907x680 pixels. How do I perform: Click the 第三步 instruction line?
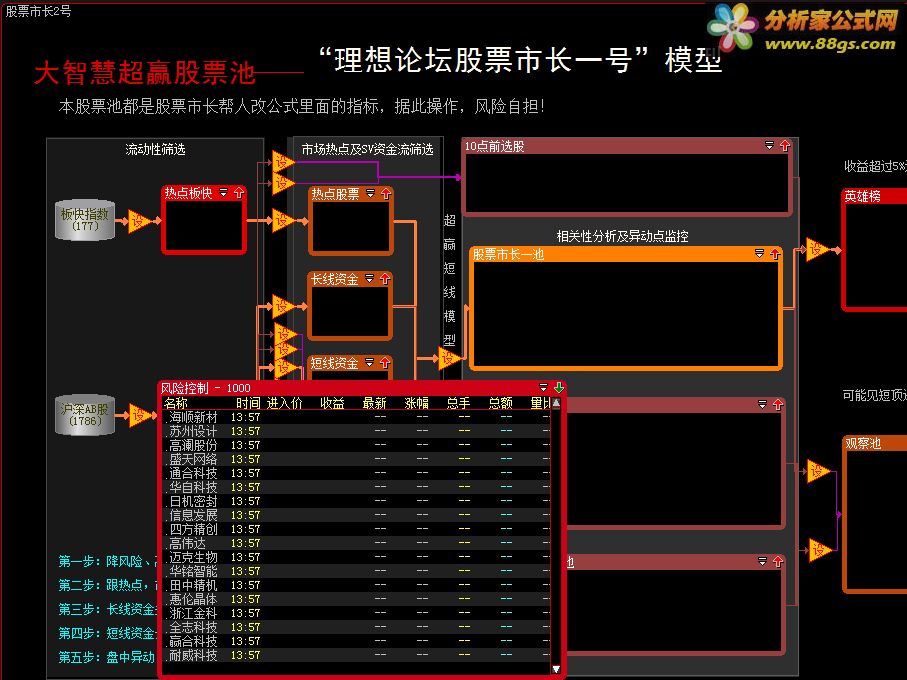click(107, 609)
